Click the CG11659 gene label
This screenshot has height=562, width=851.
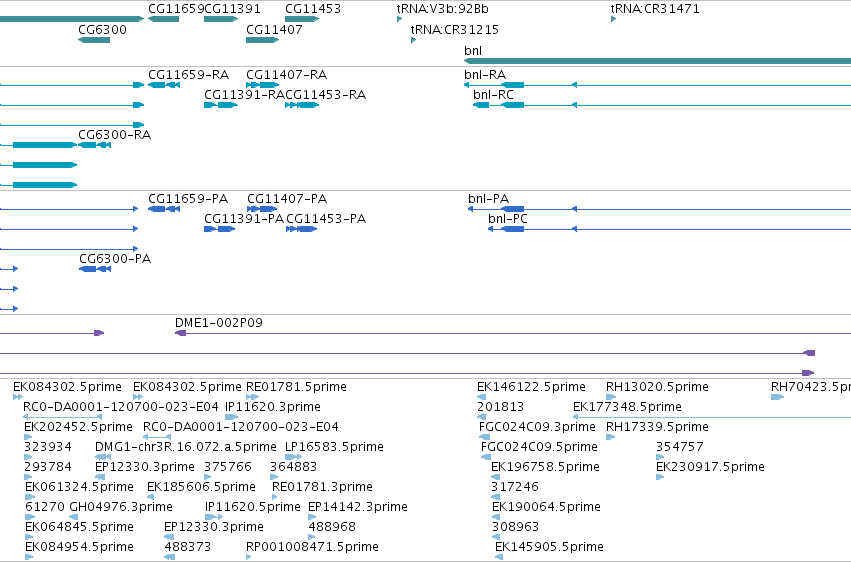tap(176, 9)
